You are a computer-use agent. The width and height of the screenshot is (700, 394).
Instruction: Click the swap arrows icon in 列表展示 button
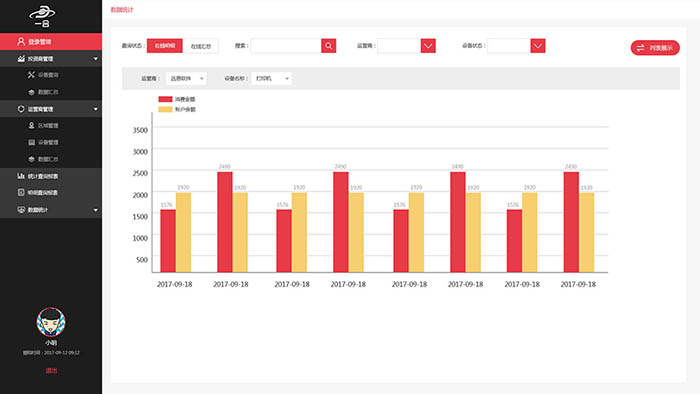[x=641, y=48]
